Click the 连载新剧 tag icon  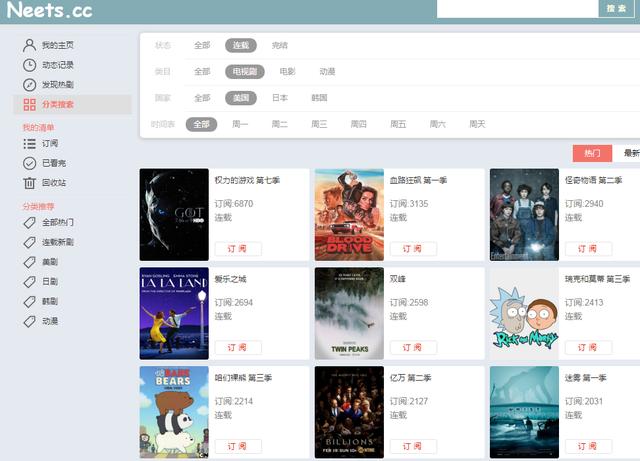29,242
